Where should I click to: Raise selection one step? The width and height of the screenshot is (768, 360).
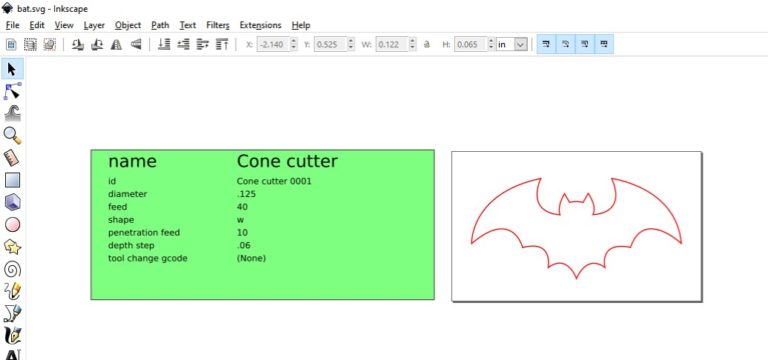coord(203,45)
